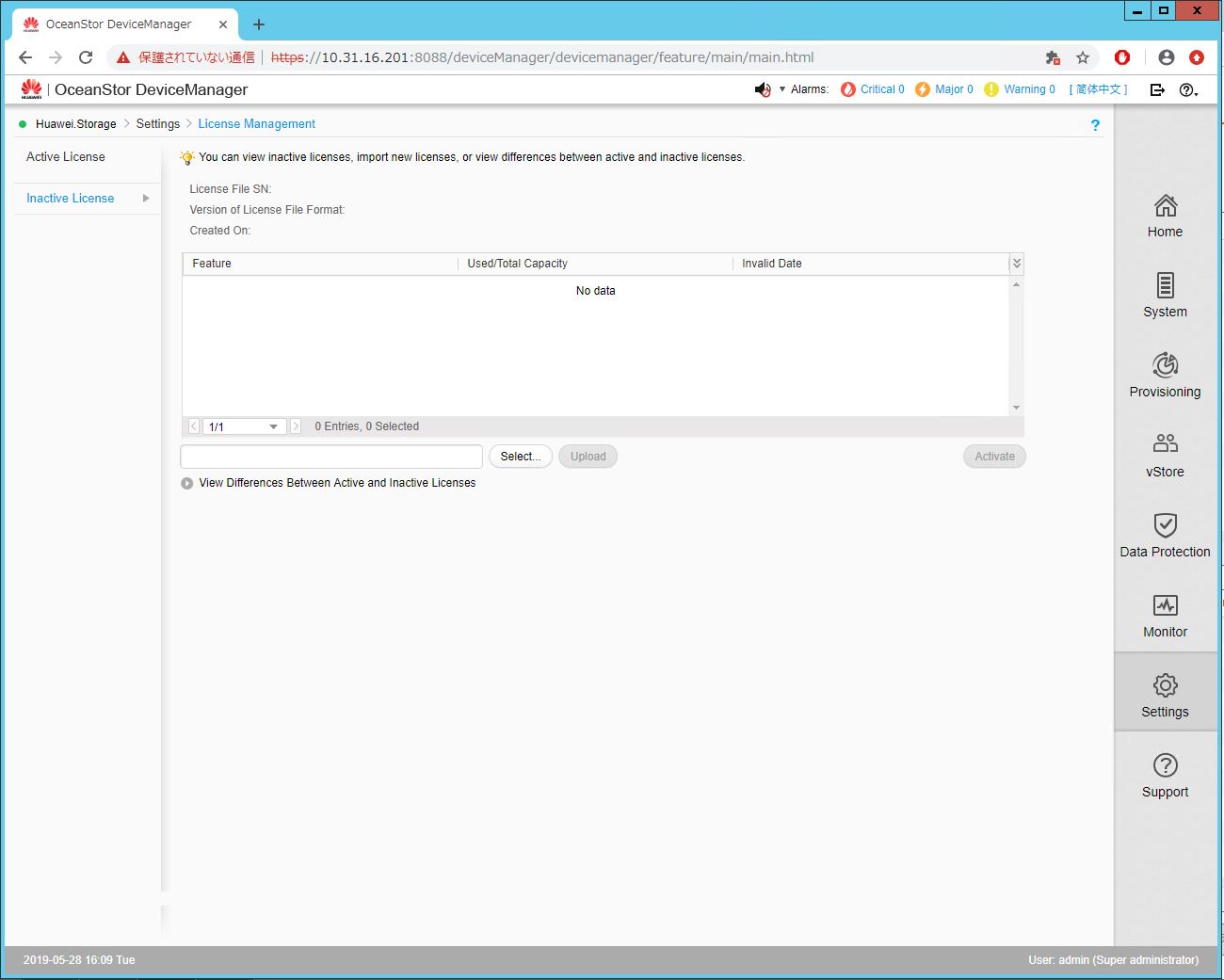This screenshot has width=1224, height=980.
Task: View Critical 0 alarms
Action: tap(872, 89)
